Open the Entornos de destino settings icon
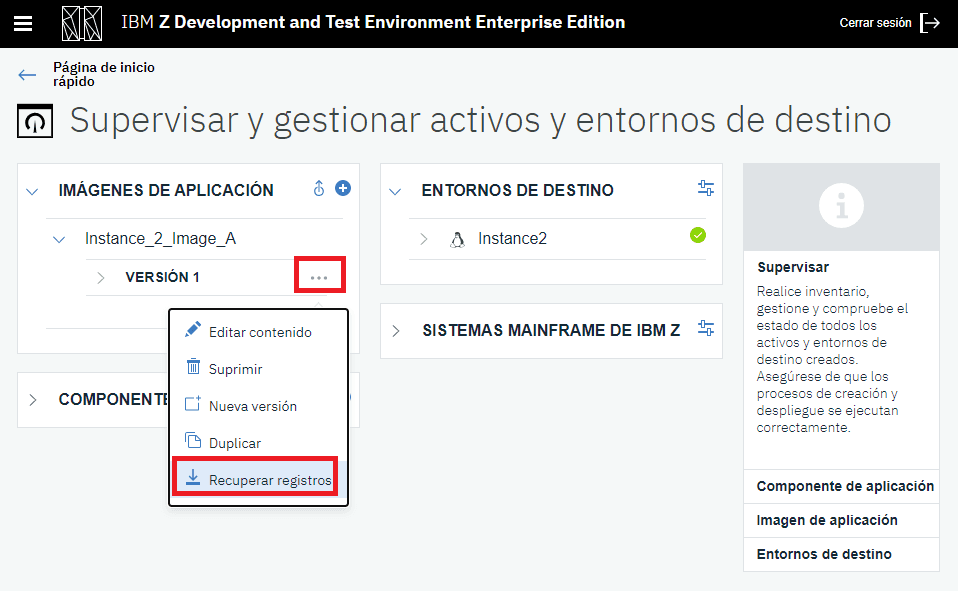Image resolution: width=958 pixels, height=591 pixels. (x=706, y=188)
